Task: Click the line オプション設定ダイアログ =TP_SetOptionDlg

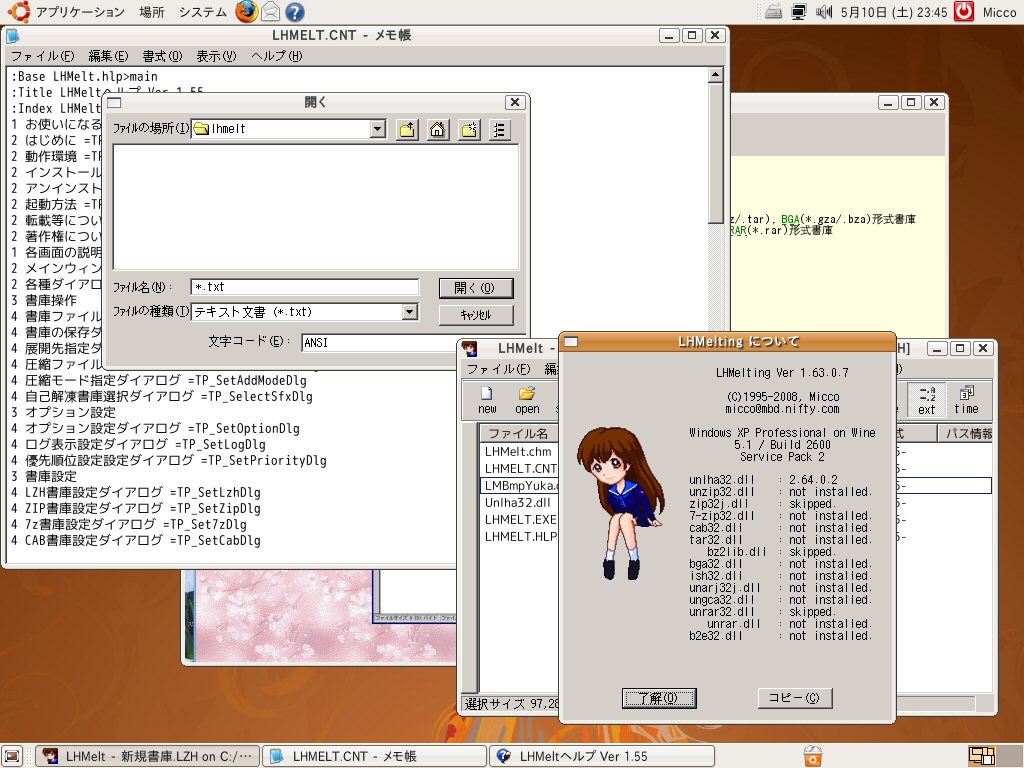Action: tap(155, 428)
